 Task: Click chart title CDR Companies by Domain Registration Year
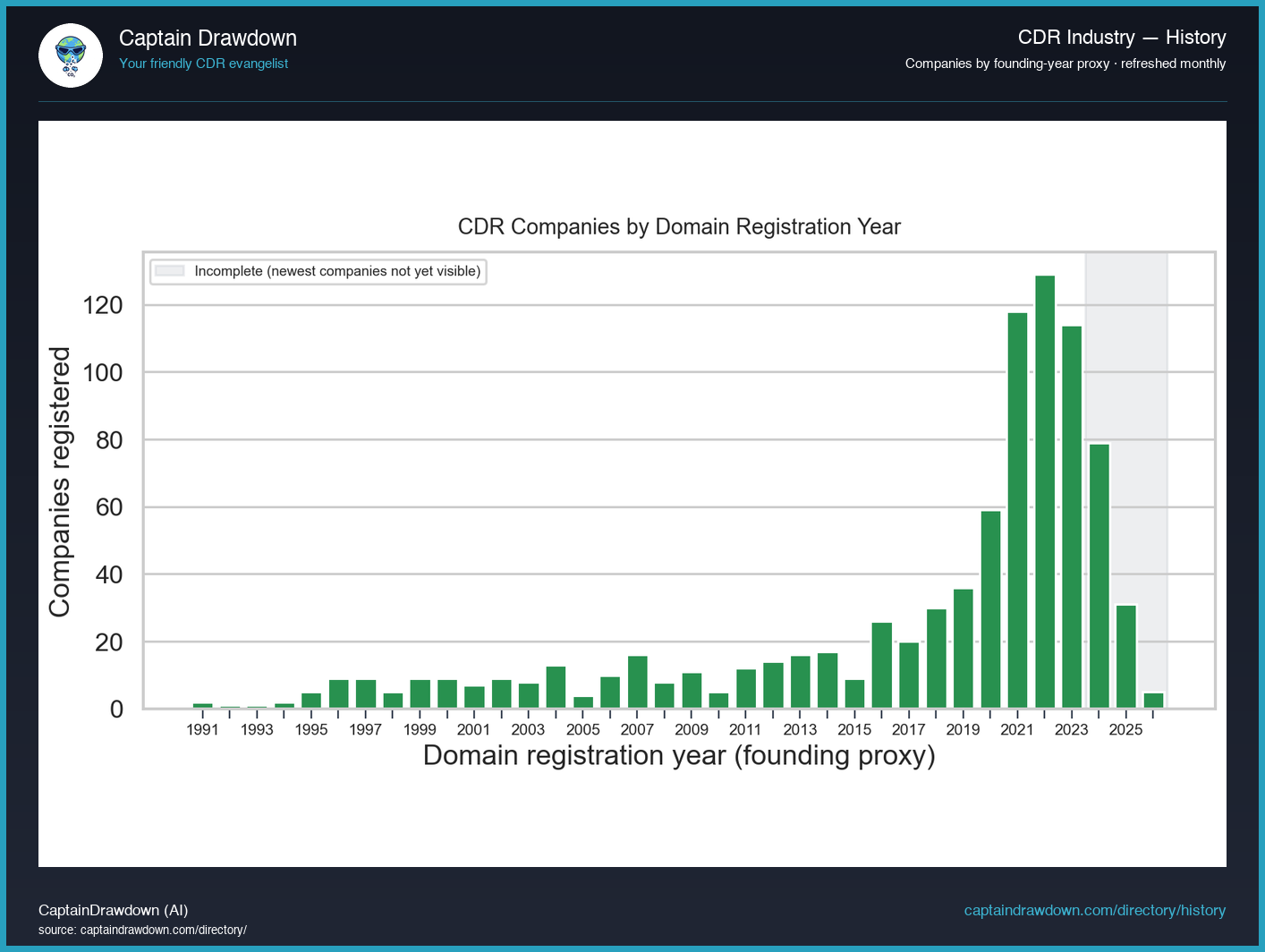pos(679,226)
